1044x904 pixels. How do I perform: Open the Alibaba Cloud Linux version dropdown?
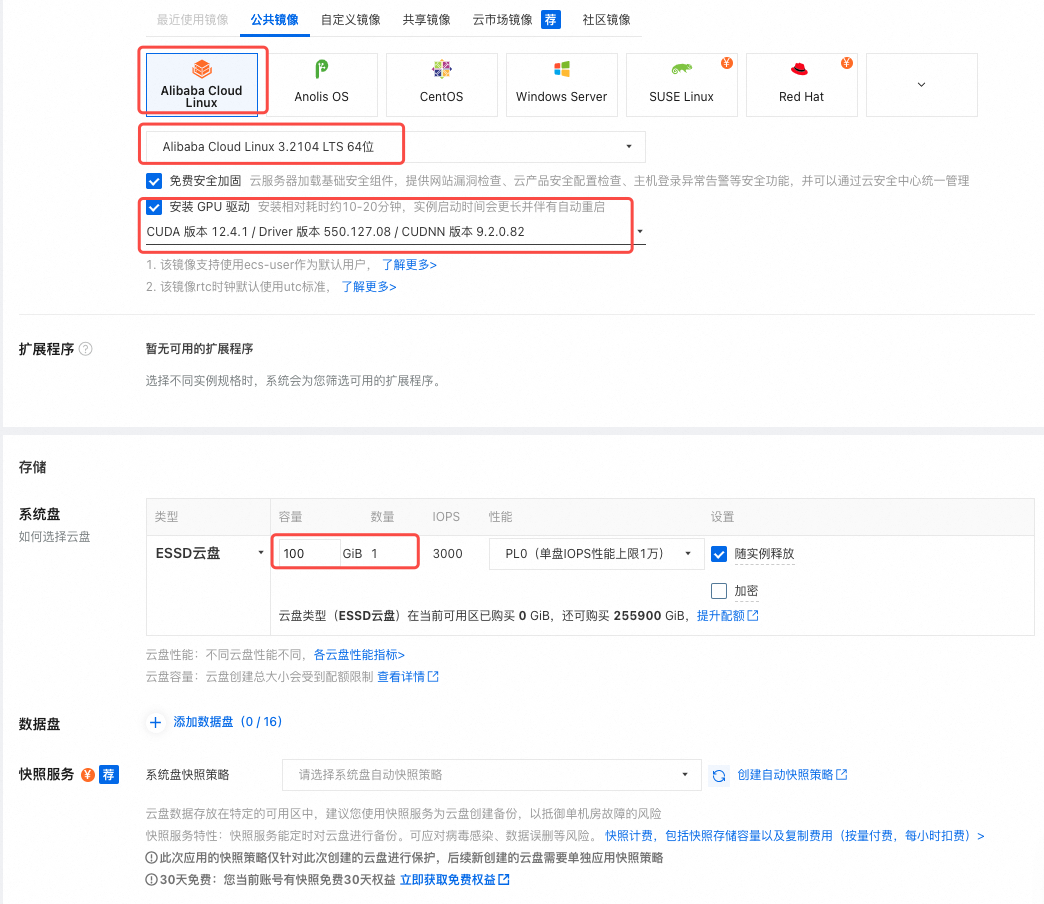395,146
